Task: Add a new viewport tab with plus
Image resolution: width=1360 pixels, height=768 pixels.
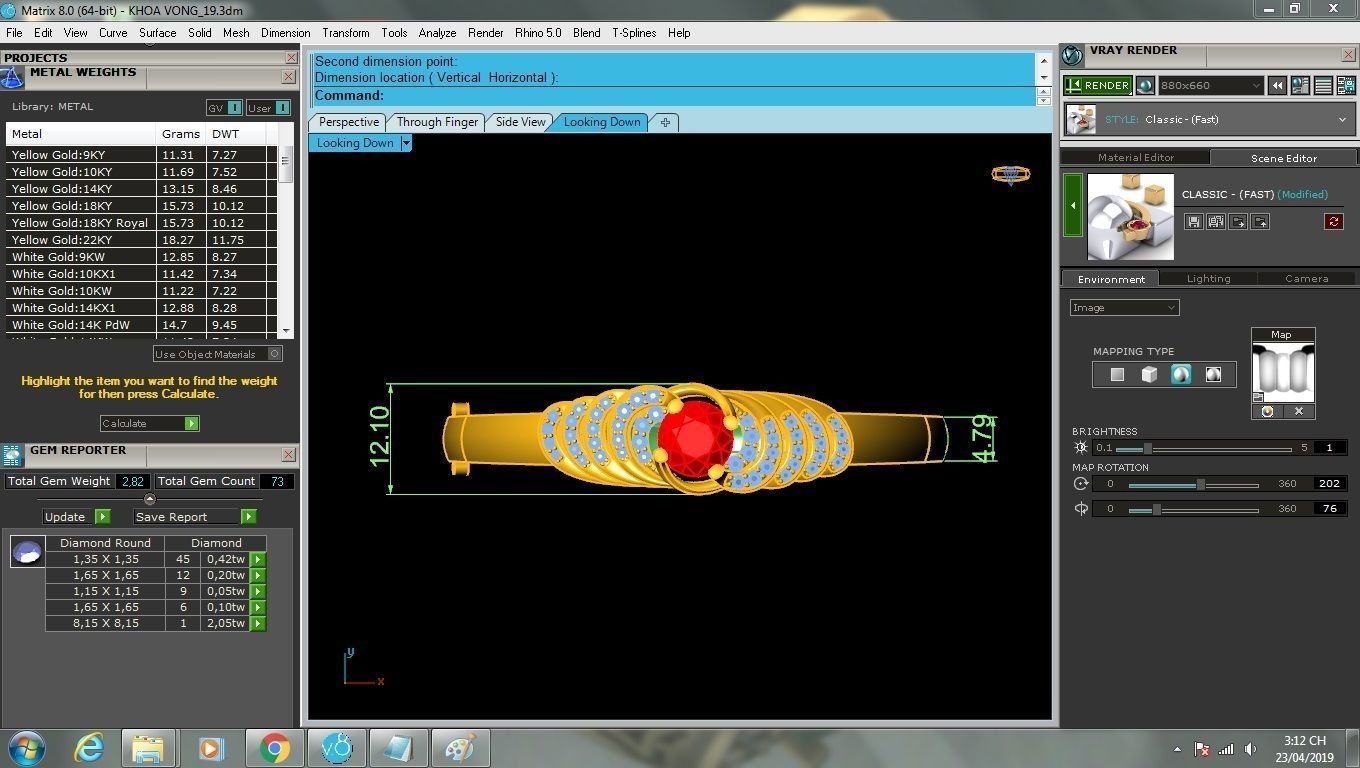Action: pos(665,122)
